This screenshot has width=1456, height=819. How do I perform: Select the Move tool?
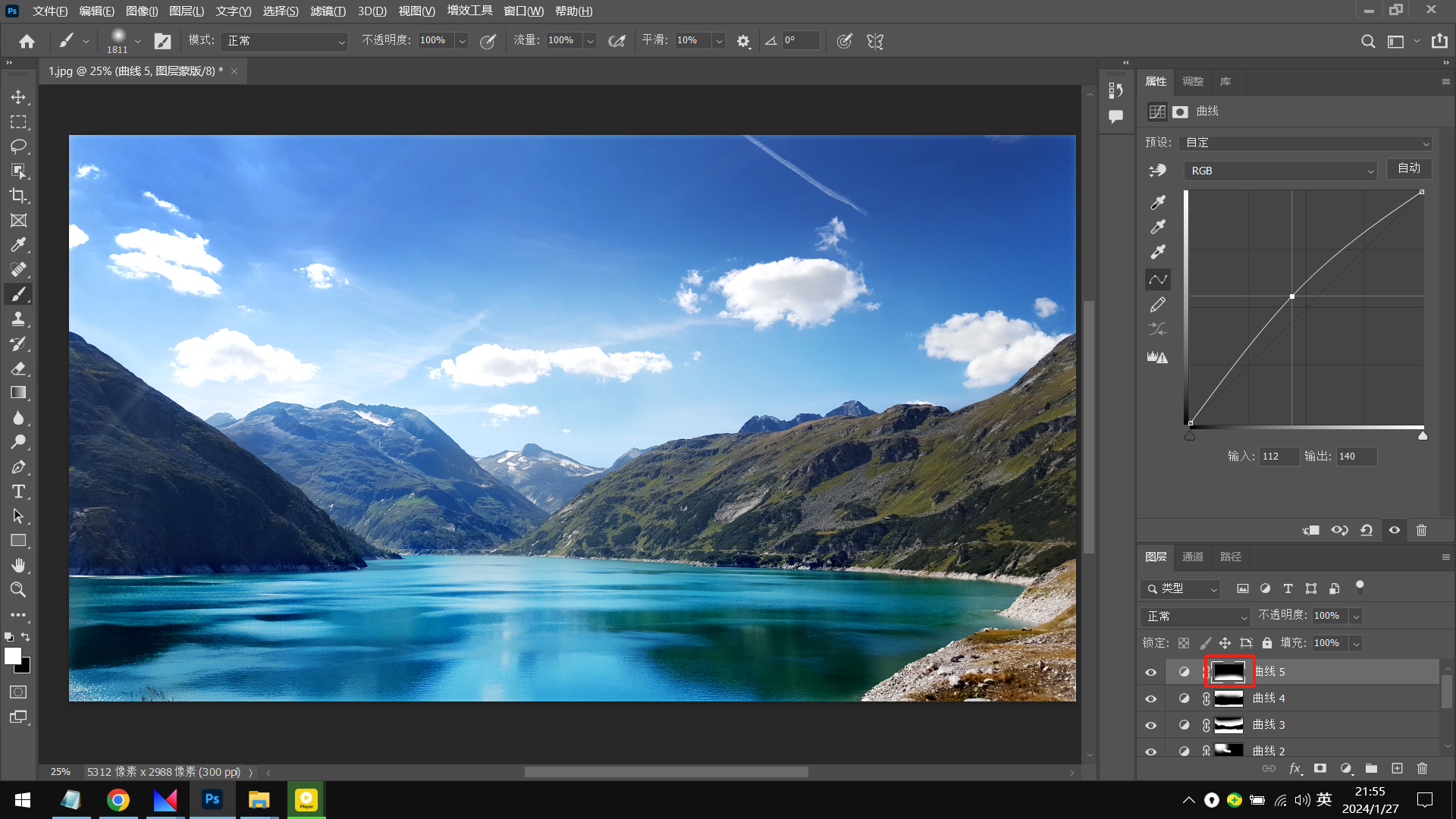tap(18, 97)
